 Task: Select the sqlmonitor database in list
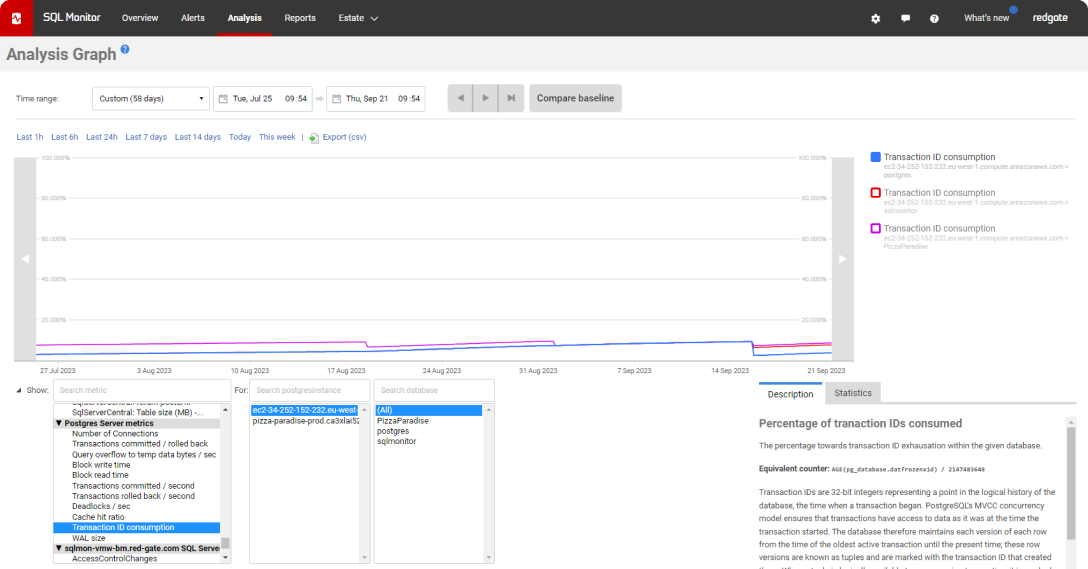(x=396, y=441)
